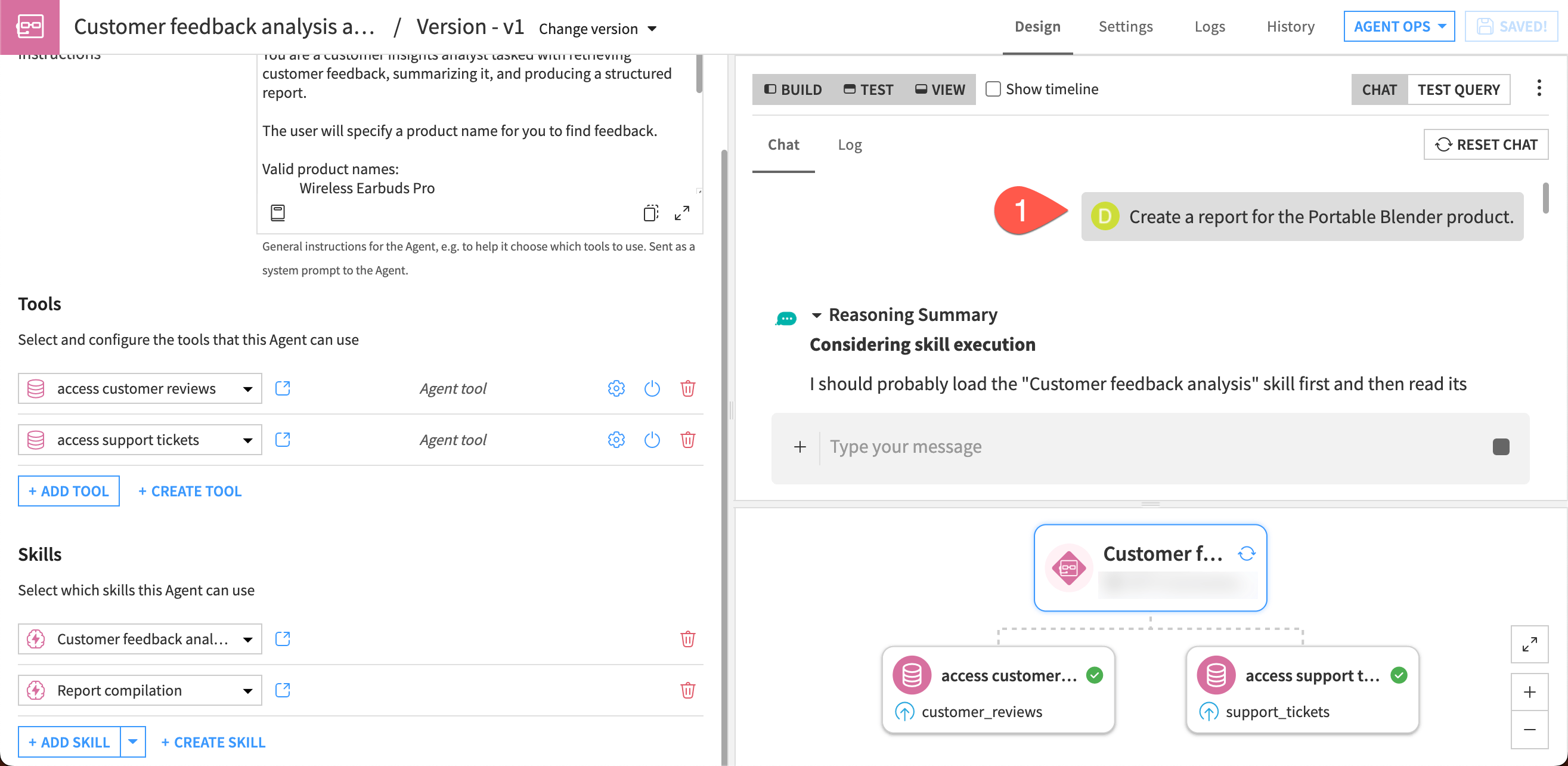
Task: Toggle power for access customer reviews tool
Action: pyautogui.click(x=651, y=388)
